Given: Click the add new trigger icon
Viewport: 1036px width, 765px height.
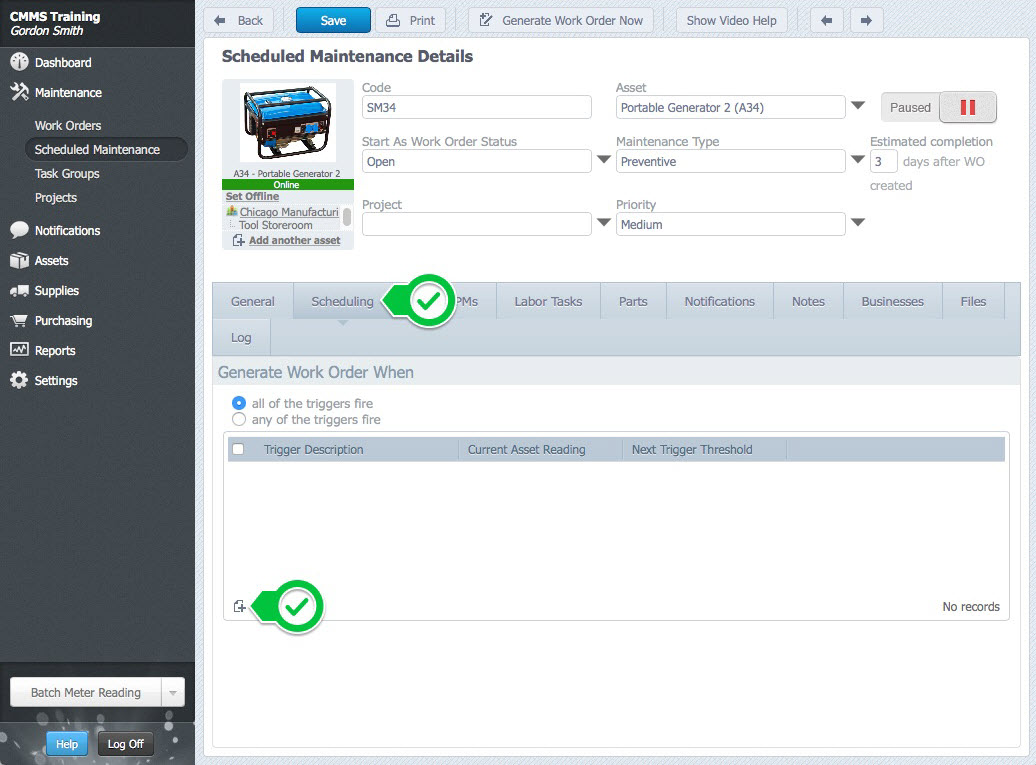Looking at the screenshot, I should point(239,606).
